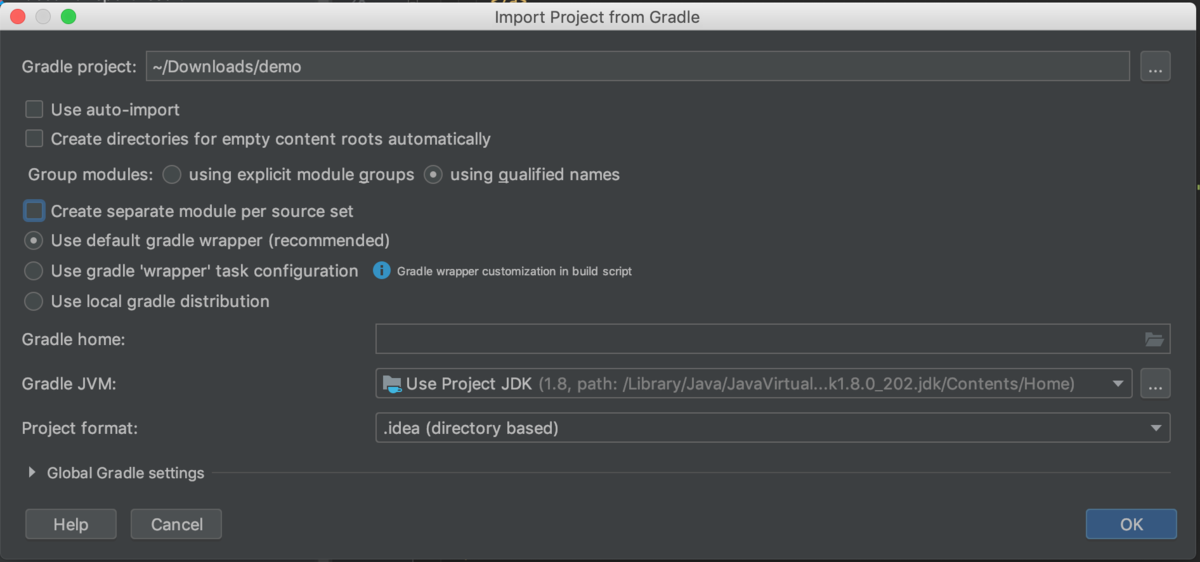
Task: Click the Gradle home input field
Action: [772, 340]
